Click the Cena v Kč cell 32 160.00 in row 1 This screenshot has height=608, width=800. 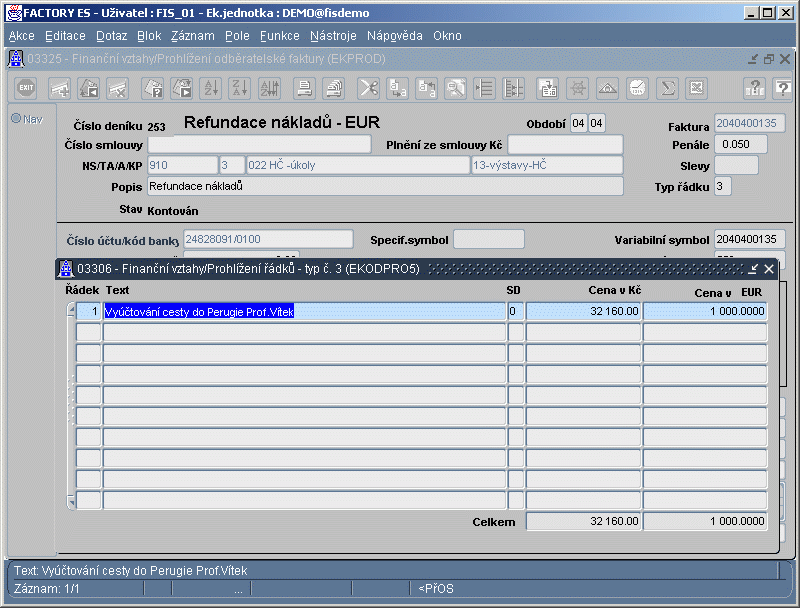pyautogui.click(x=583, y=311)
